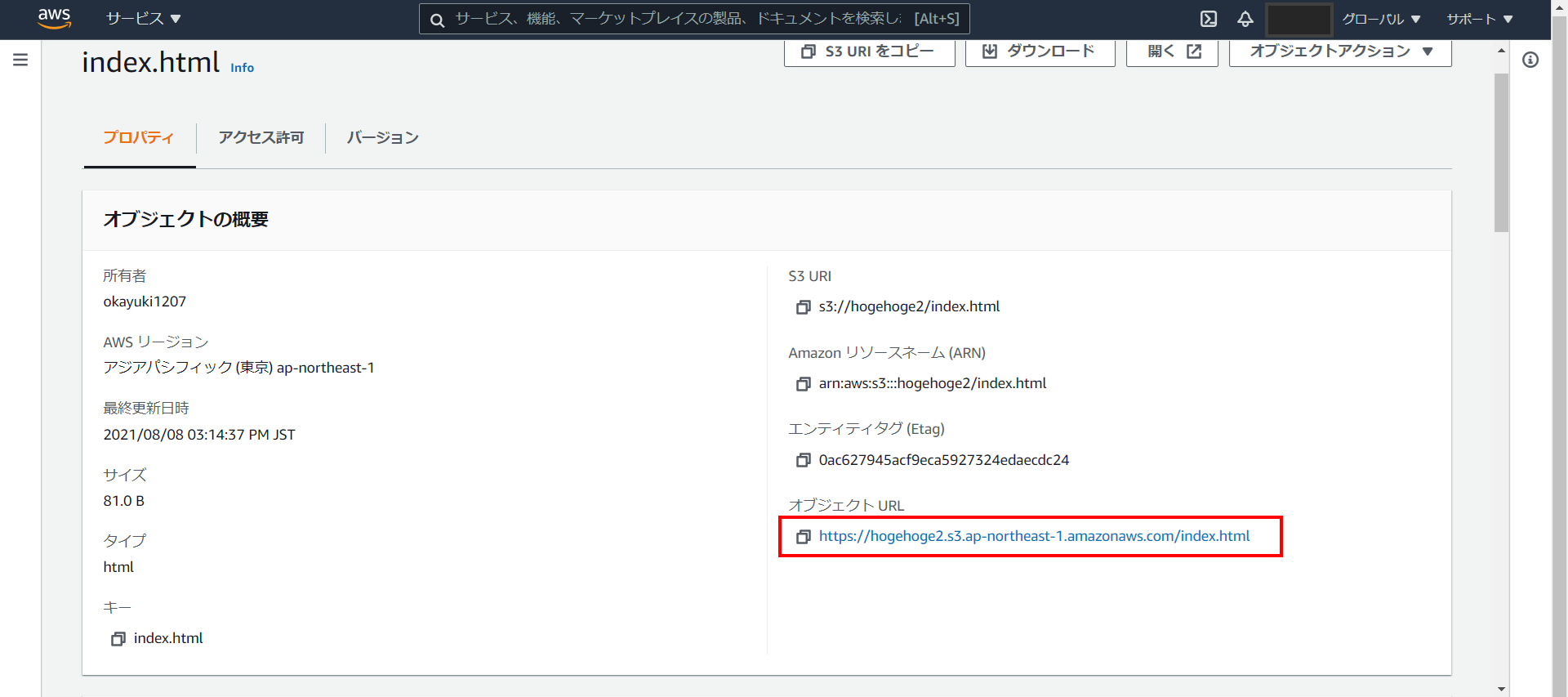Viewport: 1568px width, 697px height.
Task: Select the size value 81.0 B
Action: point(123,501)
